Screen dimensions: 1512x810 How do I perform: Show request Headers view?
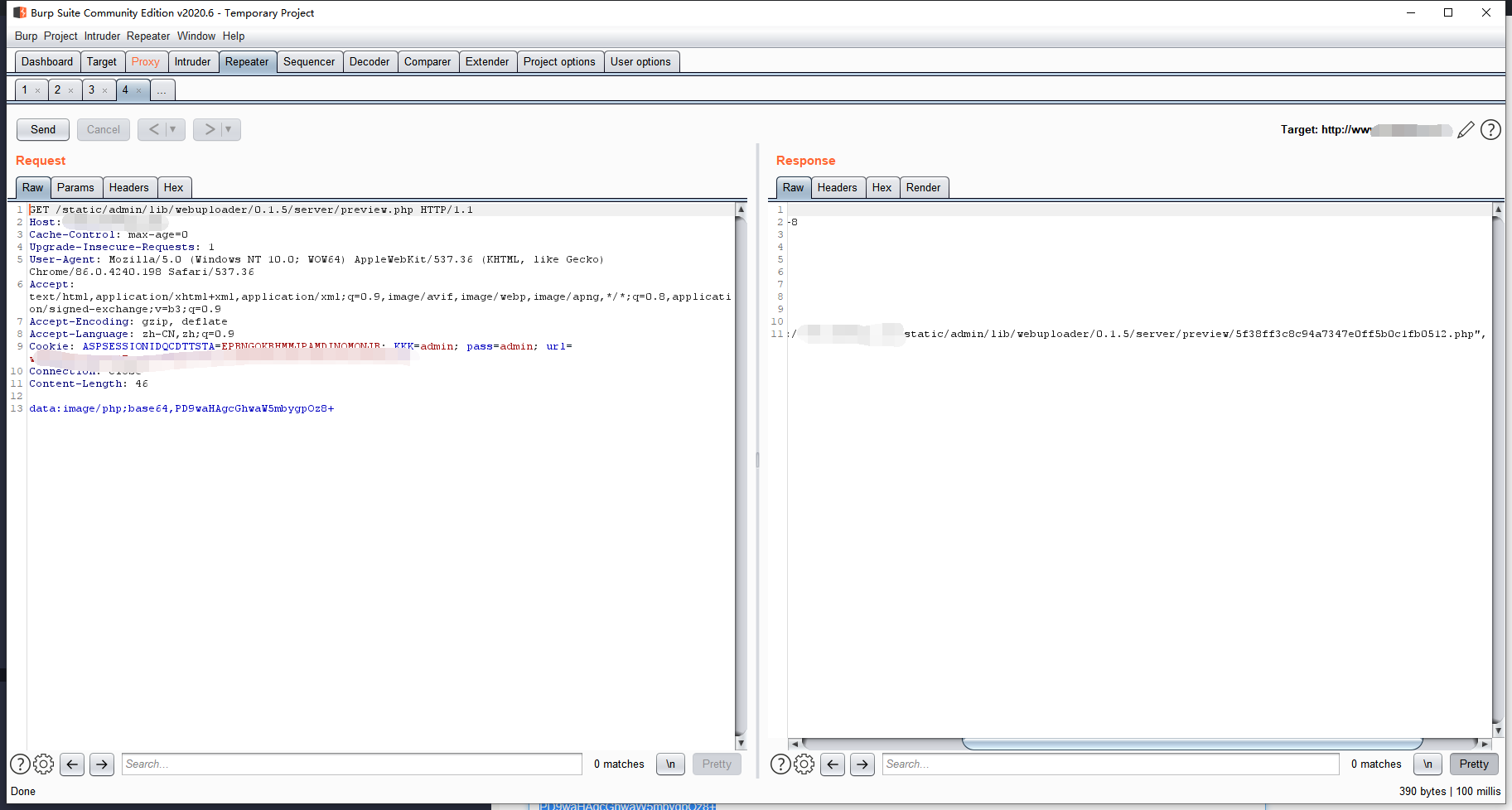tap(129, 188)
